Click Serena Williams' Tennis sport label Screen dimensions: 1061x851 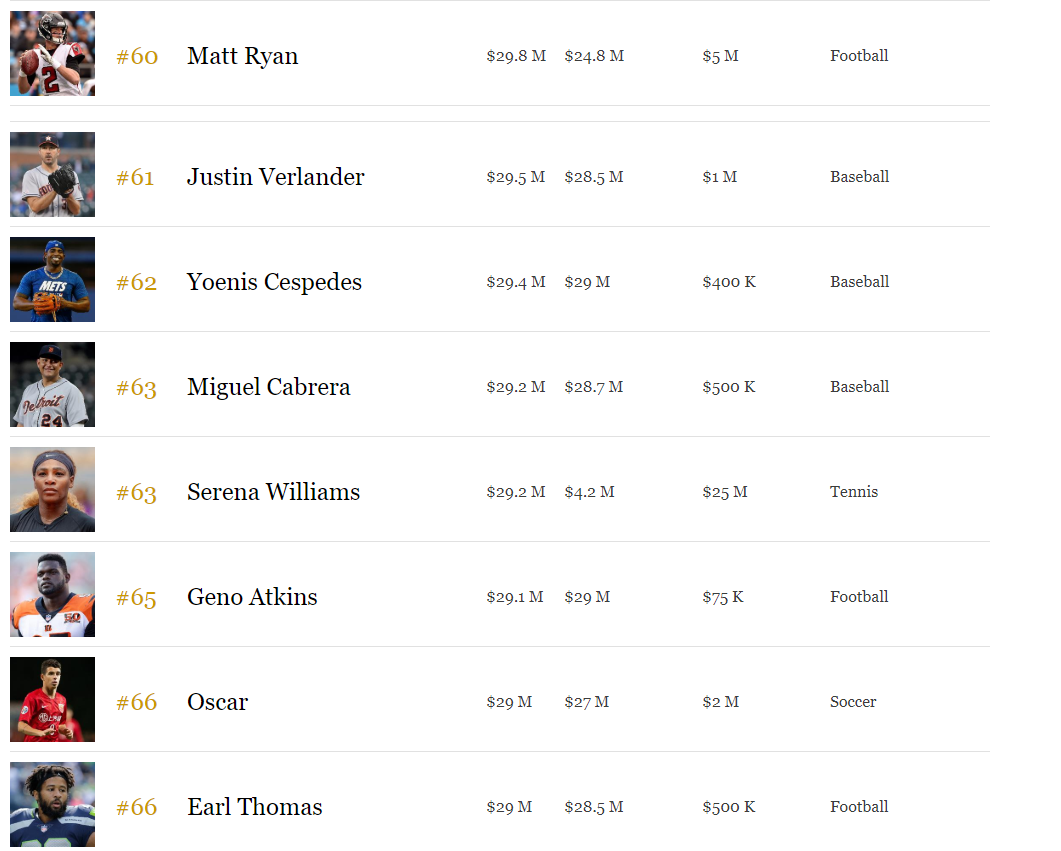pyautogui.click(x=854, y=492)
